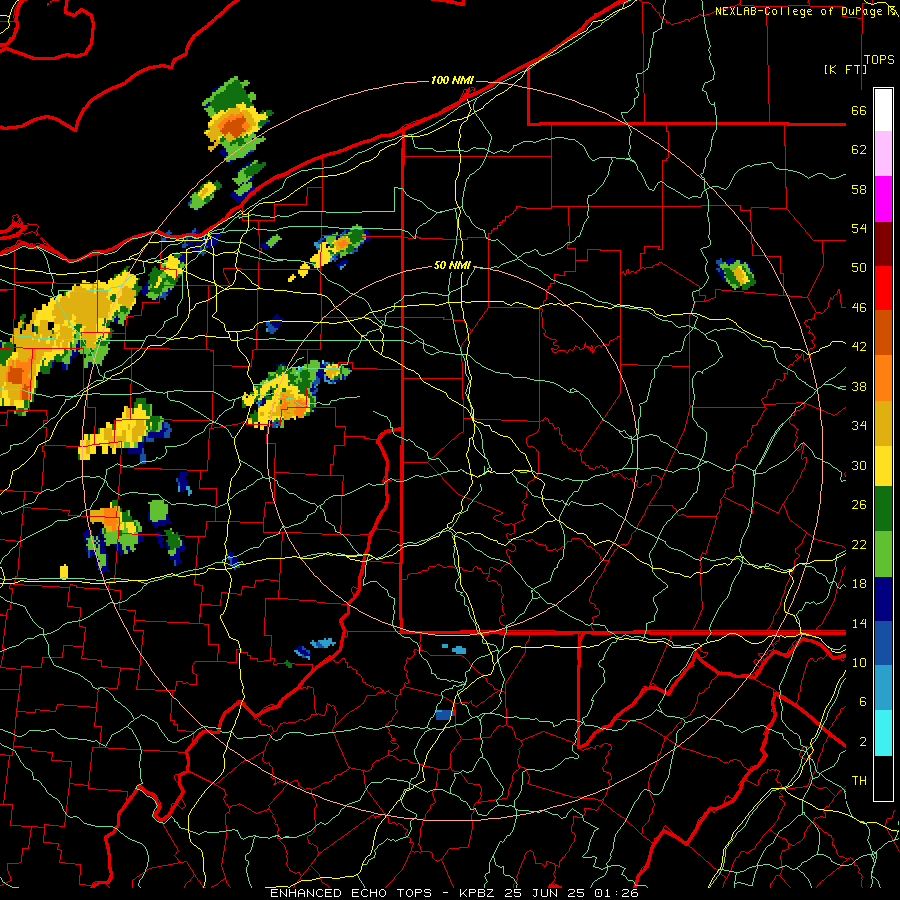
Task: Click the orange-cored storm cell over the lake
Action: (236, 121)
